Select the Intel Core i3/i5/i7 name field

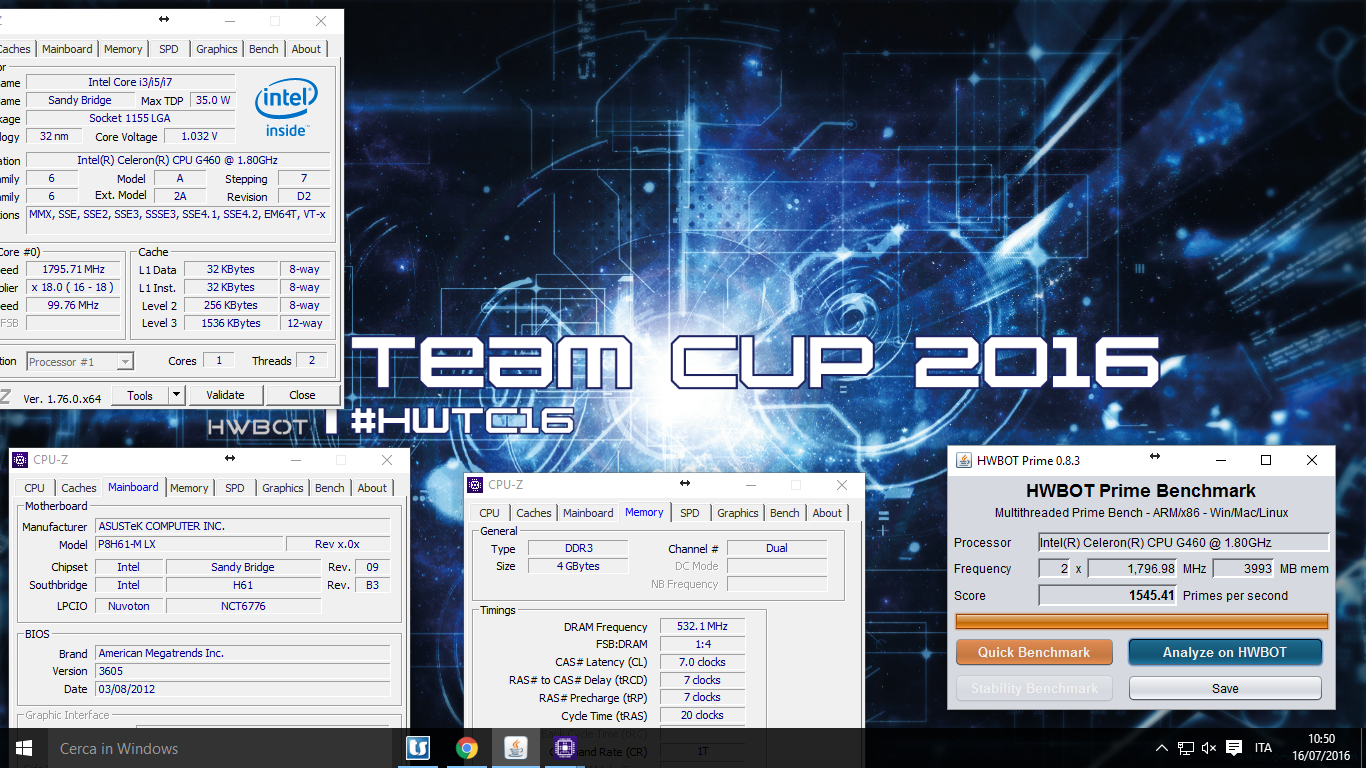click(130, 82)
